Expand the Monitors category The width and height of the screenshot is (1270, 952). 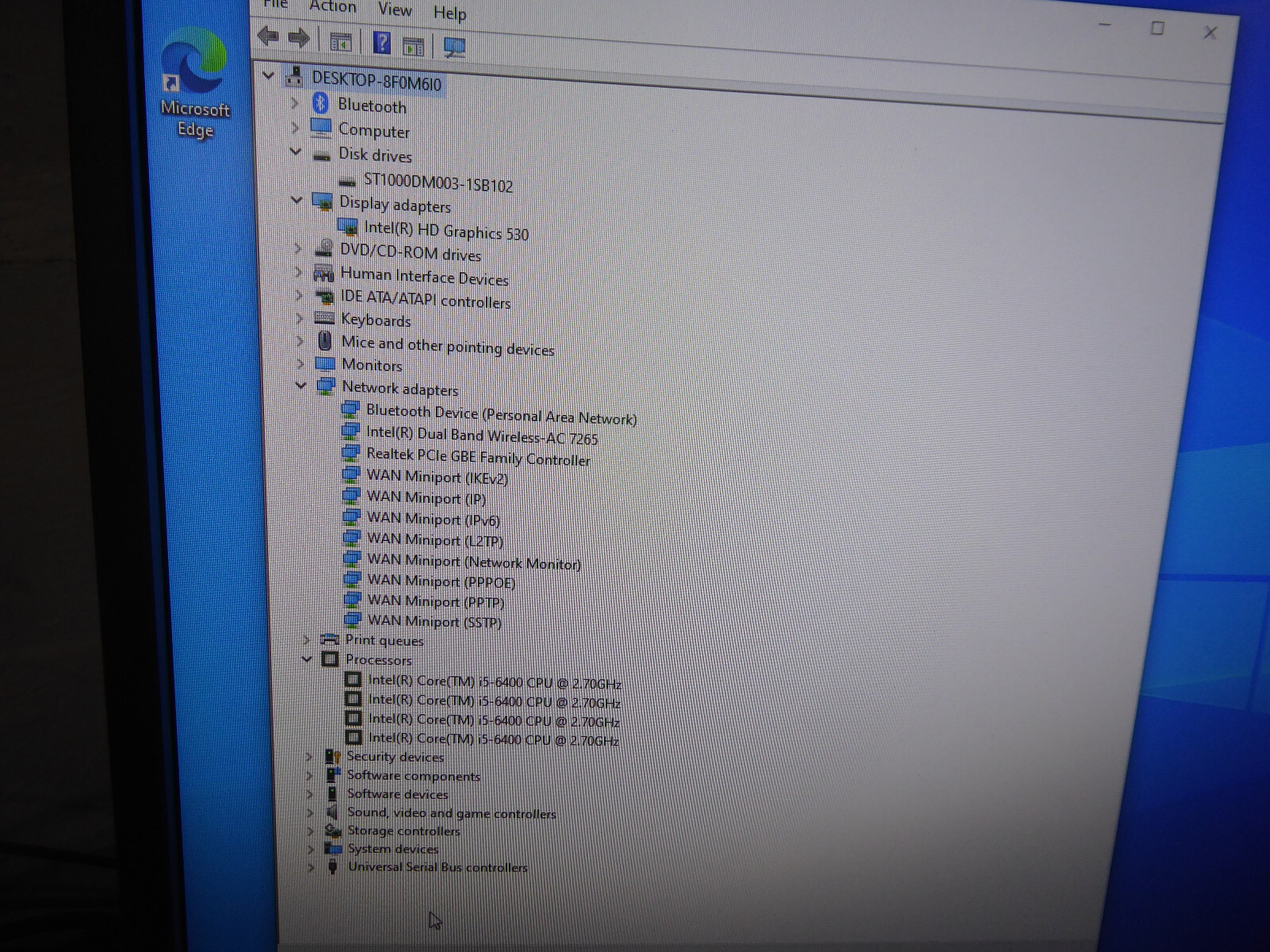point(301,364)
